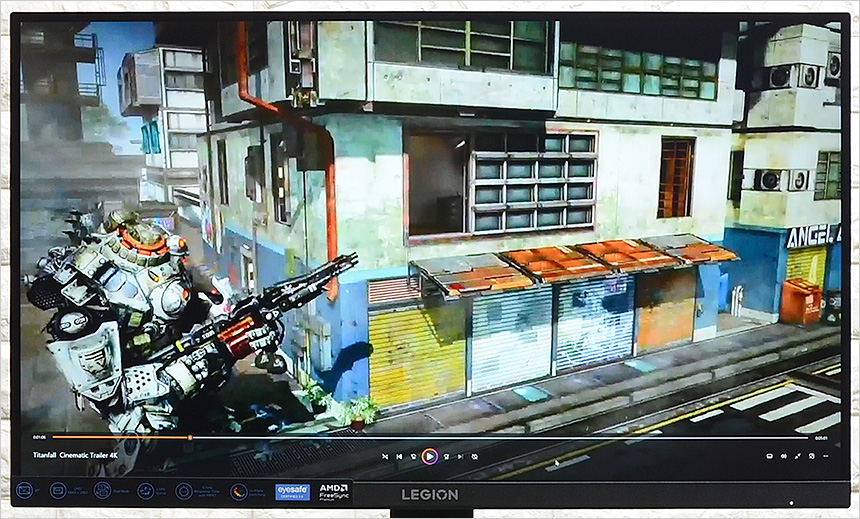Image resolution: width=860 pixels, height=519 pixels.
Task: Skip forward a few seconds
Action: (x=446, y=456)
